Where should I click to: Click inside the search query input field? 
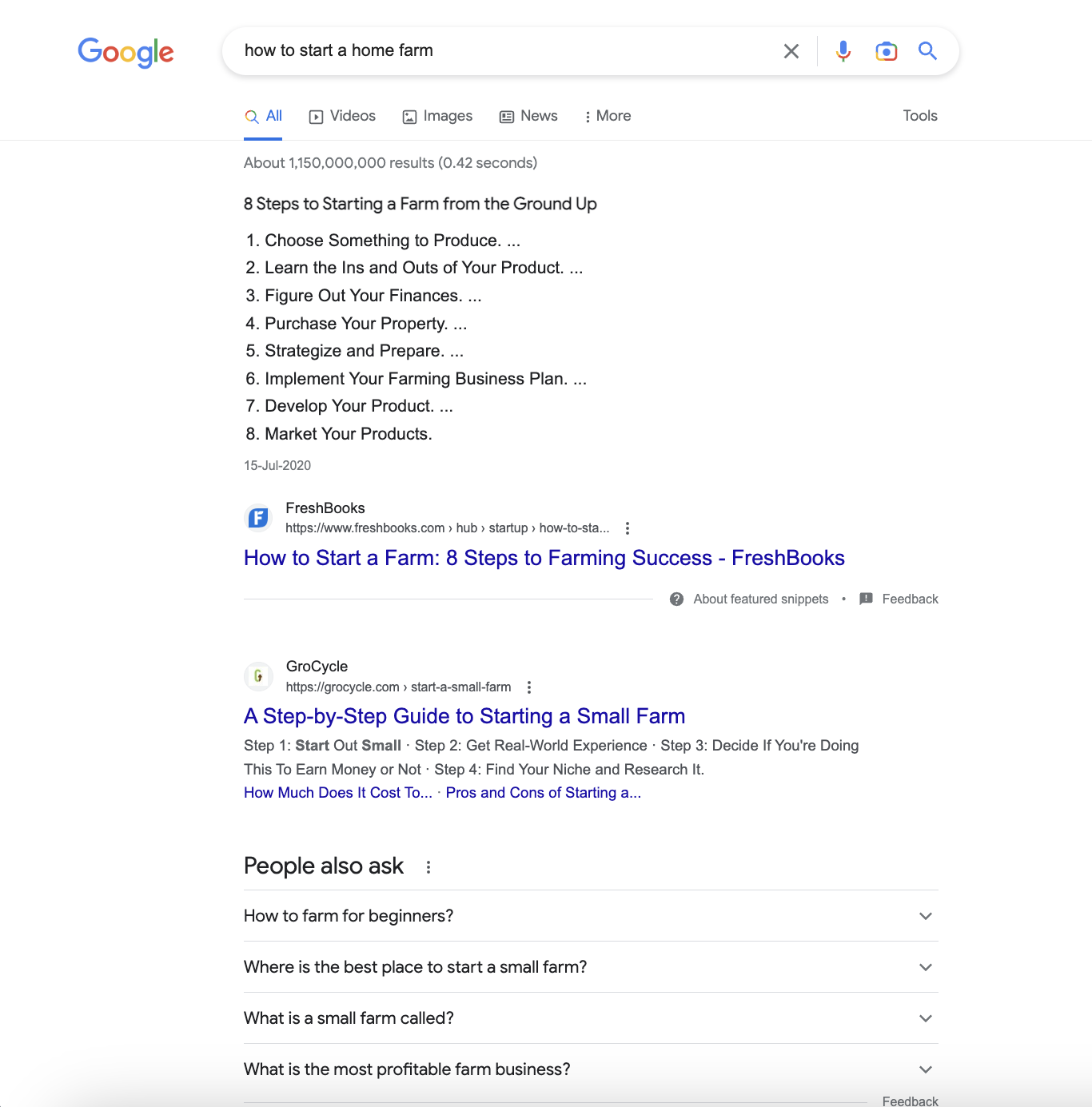tap(504, 51)
